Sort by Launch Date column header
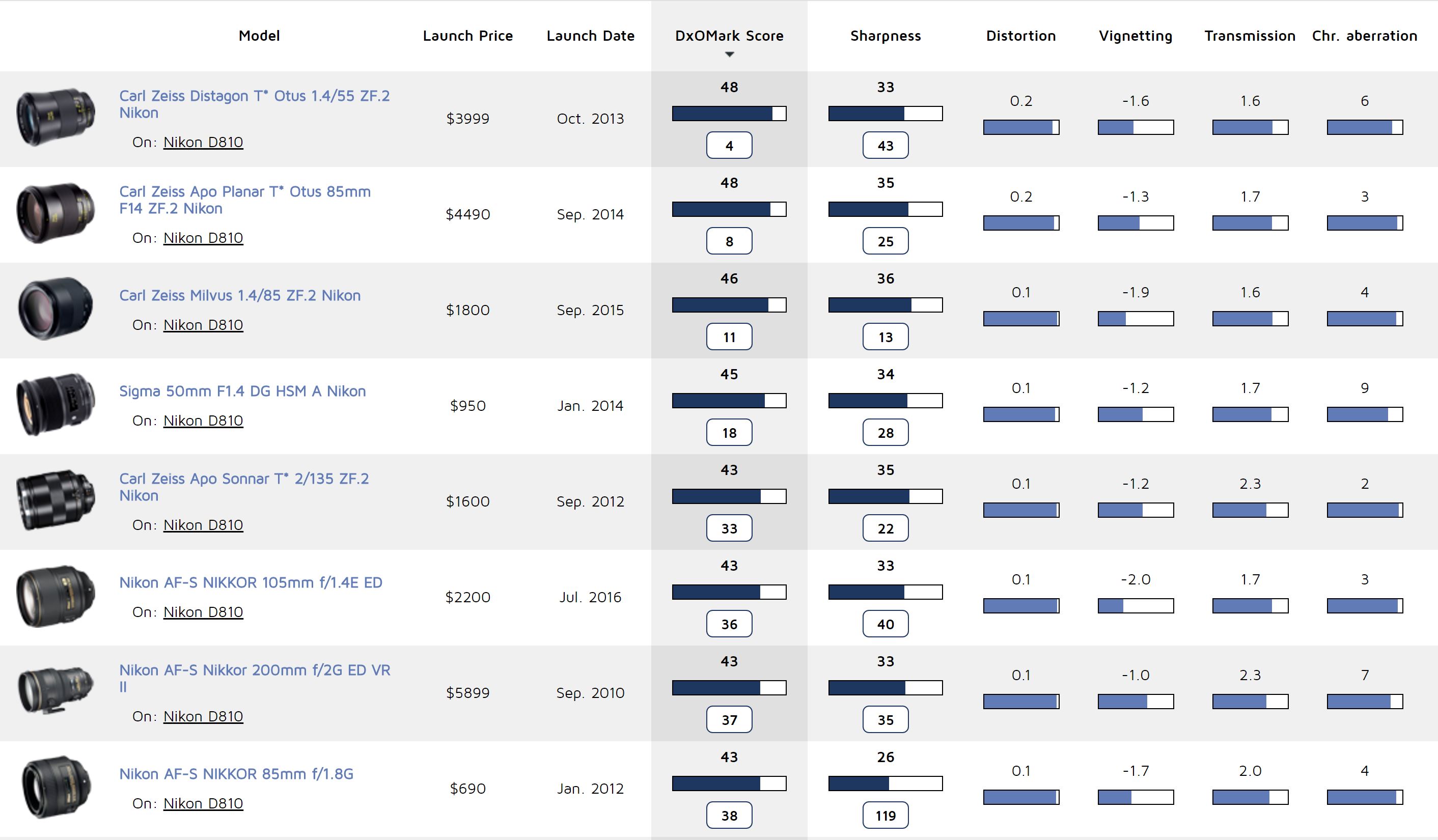 590,36
